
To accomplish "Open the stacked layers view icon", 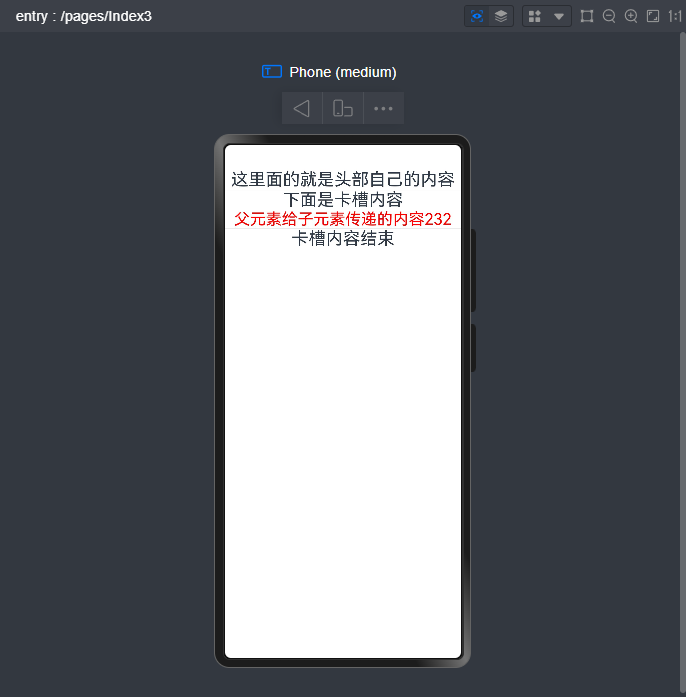I will 501,16.
